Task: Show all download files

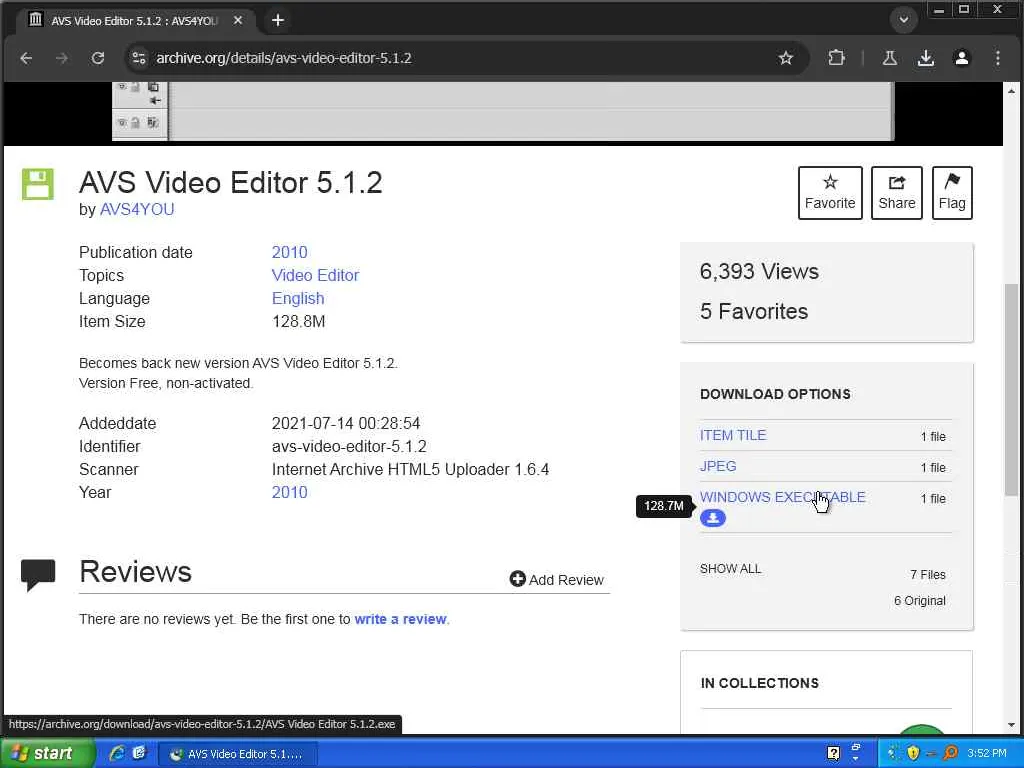Action: [x=730, y=569]
